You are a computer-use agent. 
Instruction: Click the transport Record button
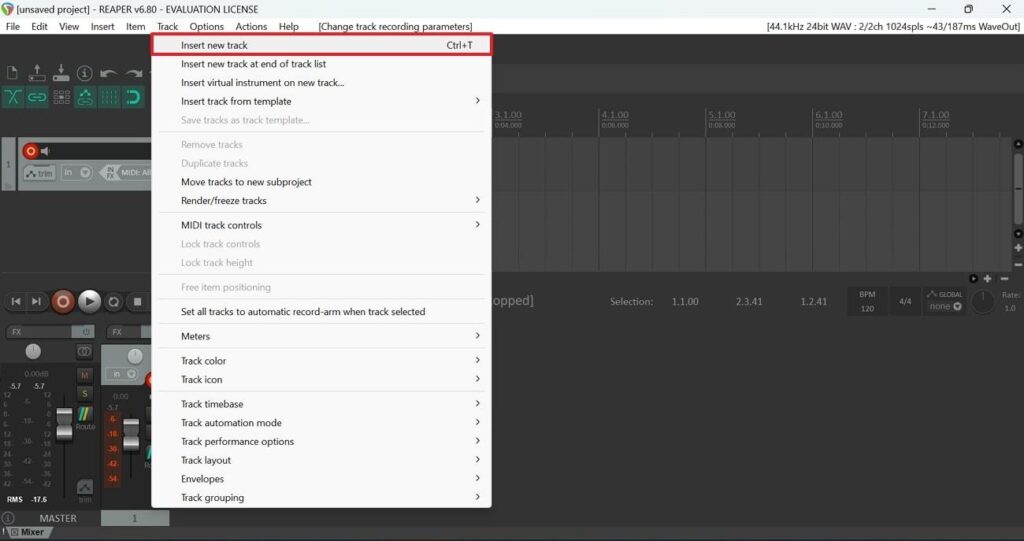(x=63, y=302)
